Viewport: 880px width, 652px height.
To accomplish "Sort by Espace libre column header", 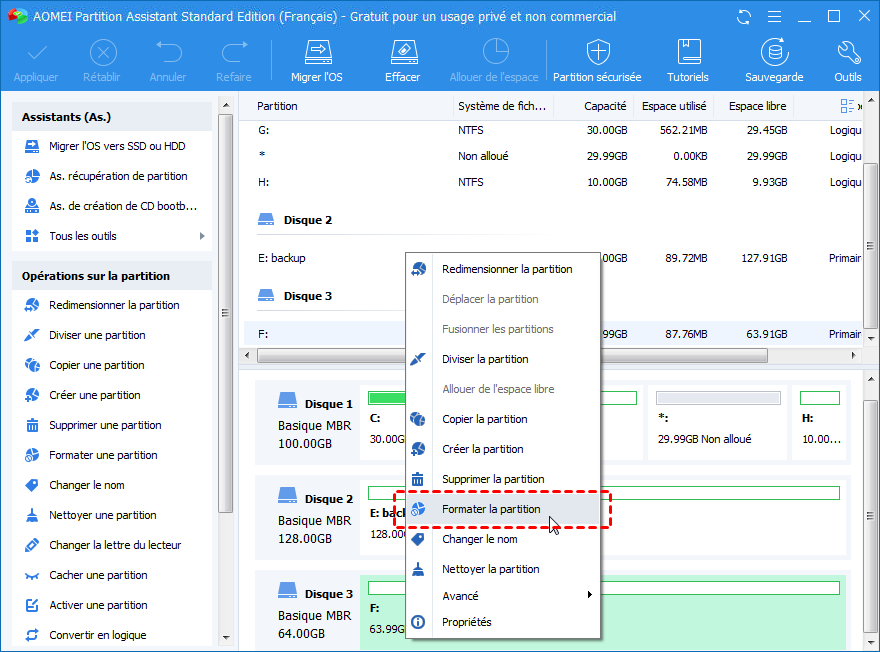I will point(755,106).
